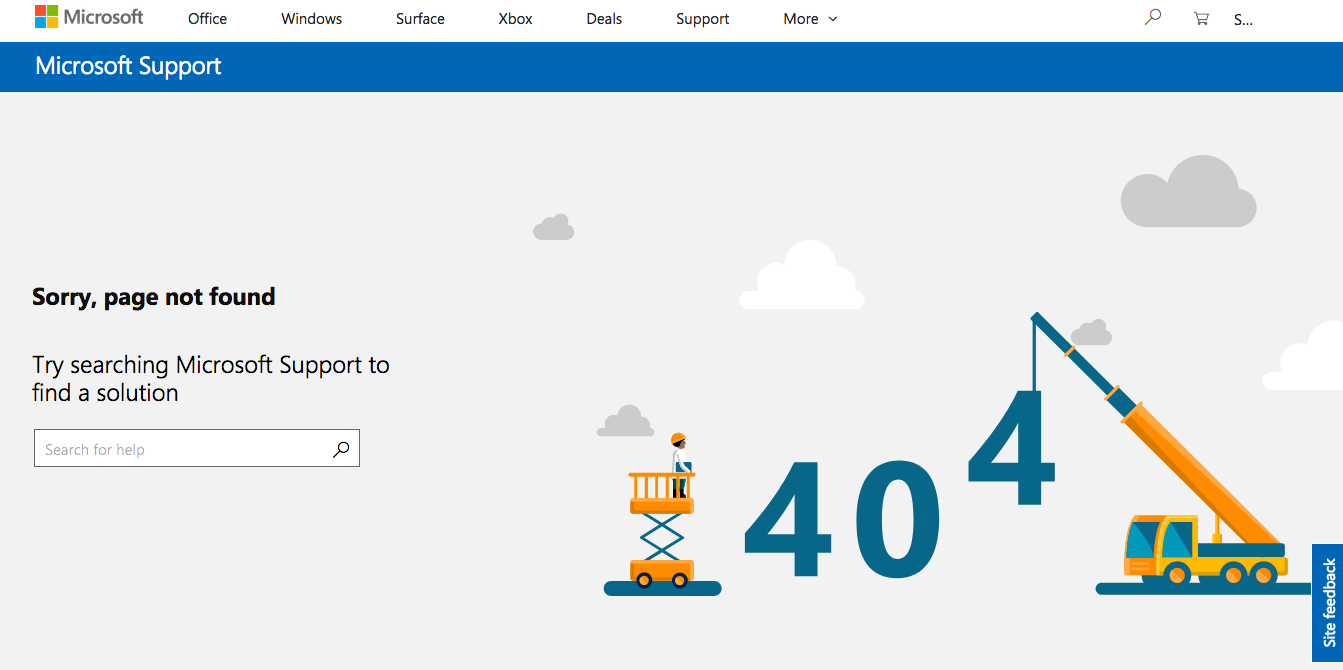Click the truncated sign-in link at top right

pos(1243,19)
